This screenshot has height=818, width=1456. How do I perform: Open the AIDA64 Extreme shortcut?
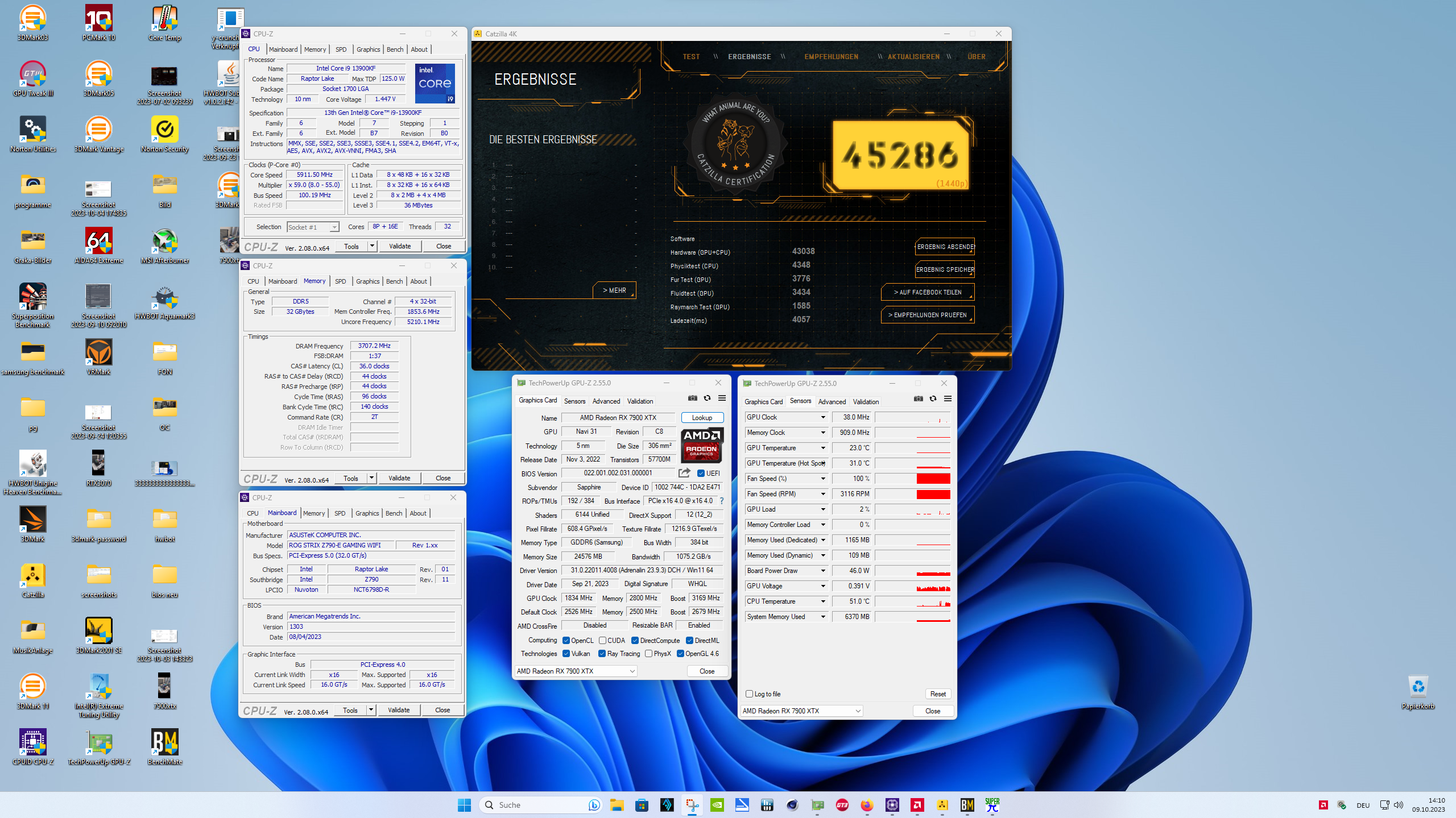(x=98, y=246)
